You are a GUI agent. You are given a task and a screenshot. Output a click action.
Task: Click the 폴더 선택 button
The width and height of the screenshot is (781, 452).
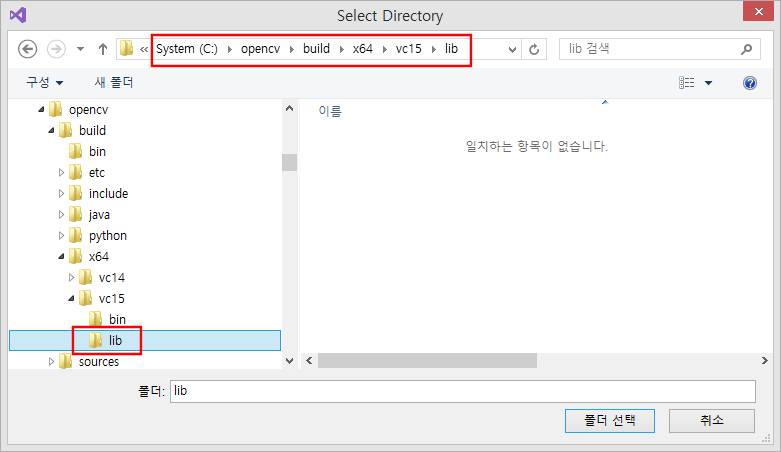pyautogui.click(x=608, y=420)
